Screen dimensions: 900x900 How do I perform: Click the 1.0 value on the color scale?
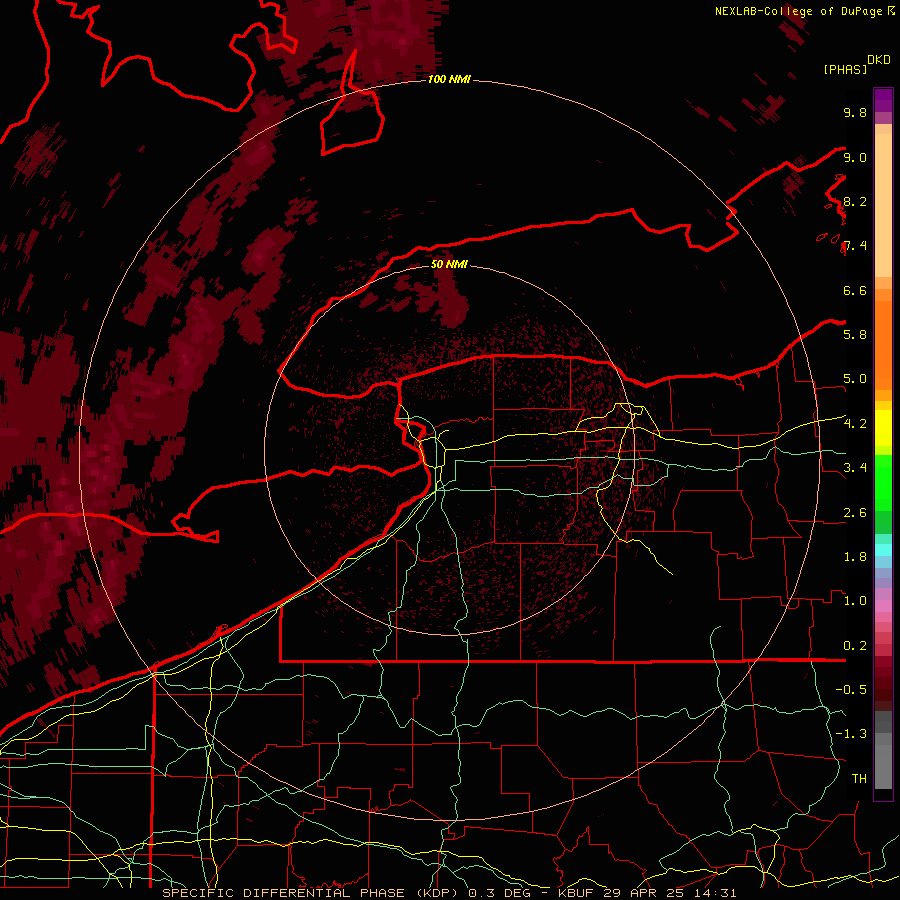[855, 600]
